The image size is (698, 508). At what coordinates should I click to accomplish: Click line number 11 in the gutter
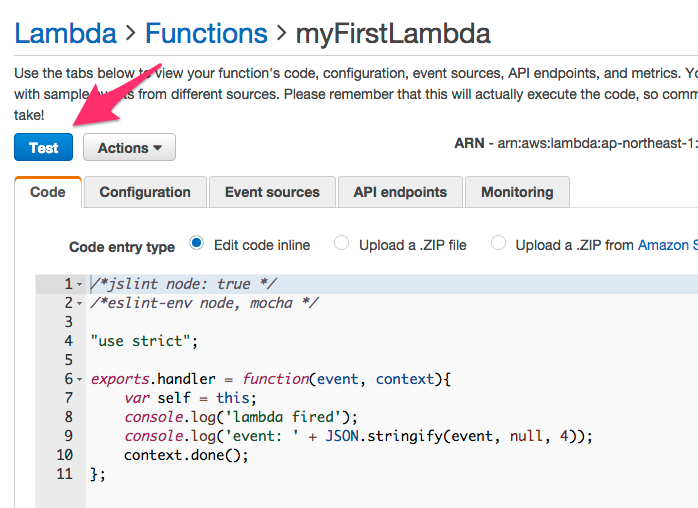tap(65, 474)
